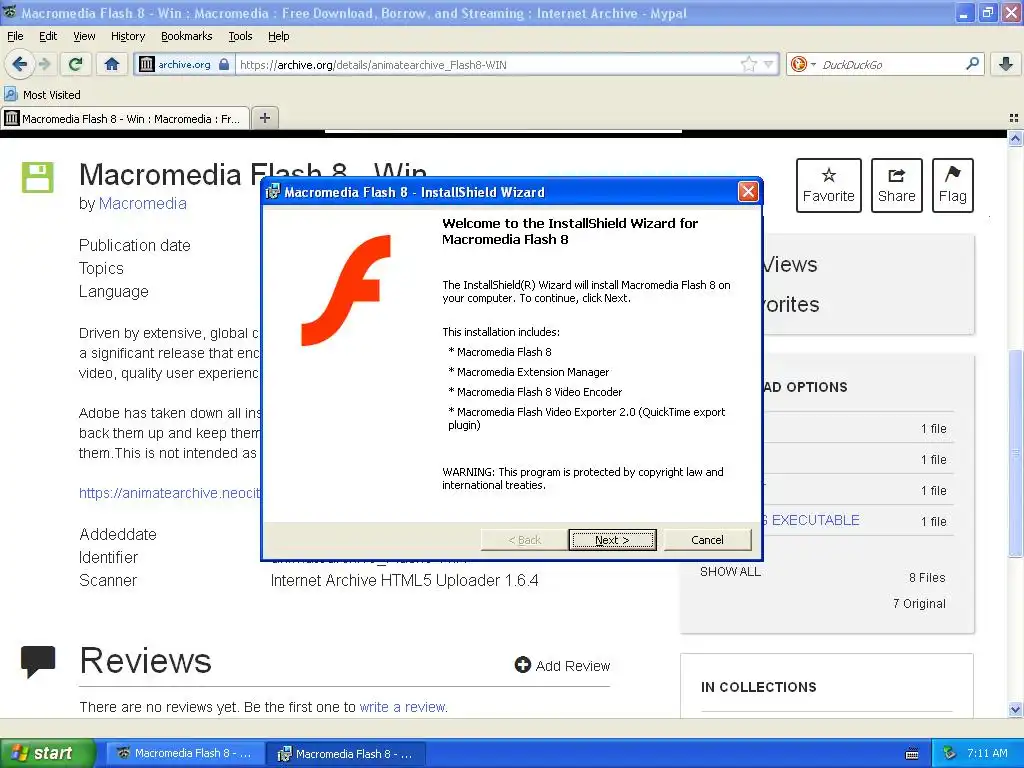Viewport: 1024px width, 768px height.
Task: Open the Bookmarks menu
Action: [x=186, y=36]
